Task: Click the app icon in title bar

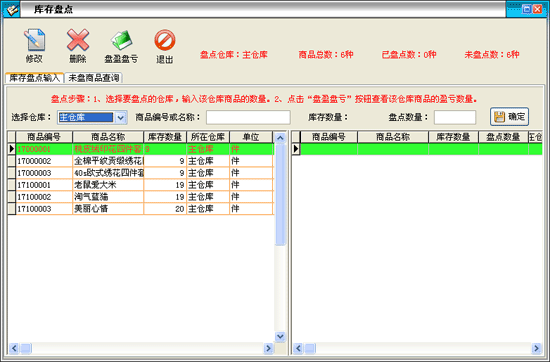Action: 12,9
